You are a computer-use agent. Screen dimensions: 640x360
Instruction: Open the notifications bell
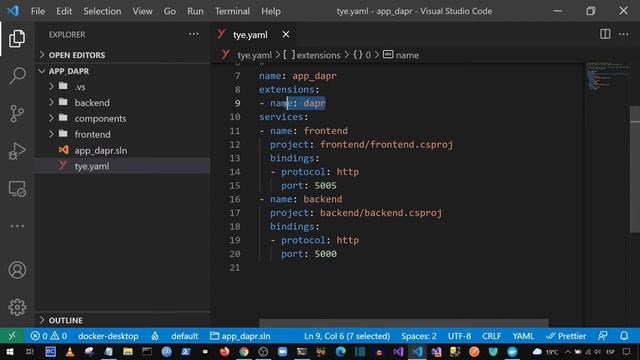(624, 336)
